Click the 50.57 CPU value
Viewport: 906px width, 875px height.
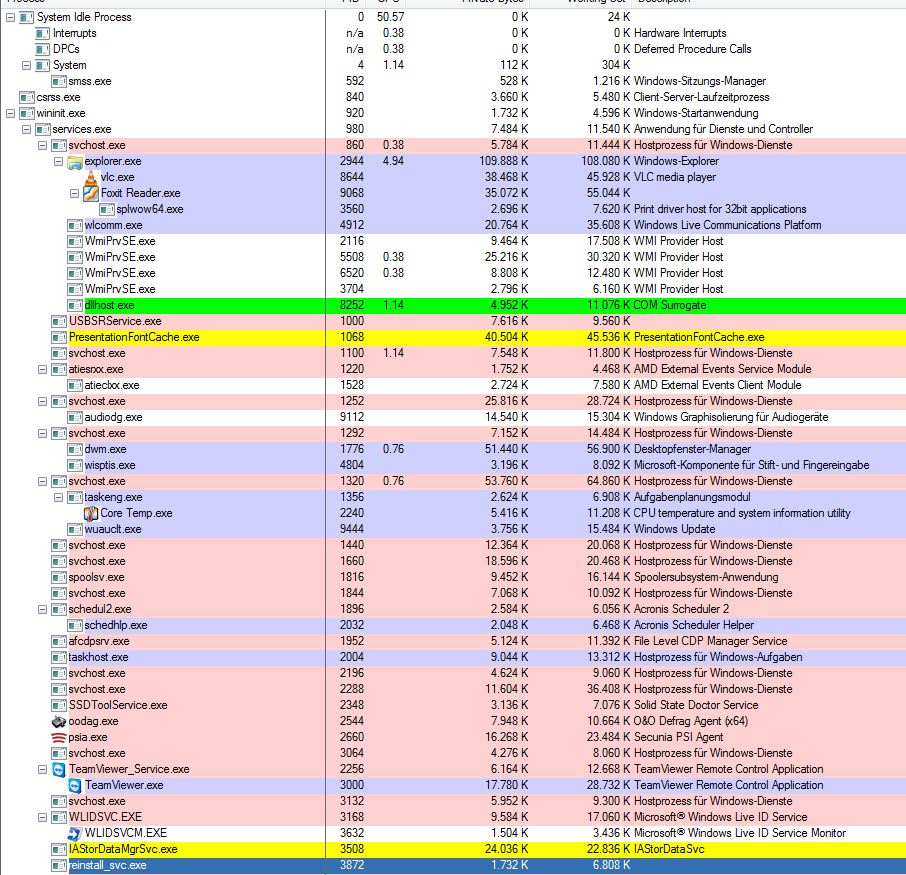(x=391, y=17)
